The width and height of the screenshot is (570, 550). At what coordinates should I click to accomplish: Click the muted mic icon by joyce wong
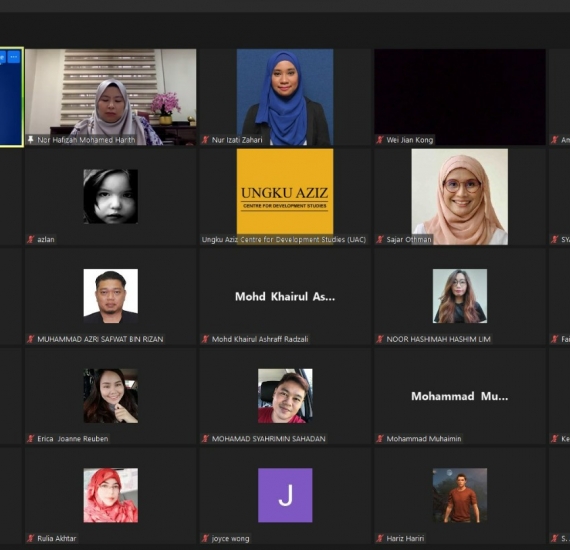pos(205,538)
